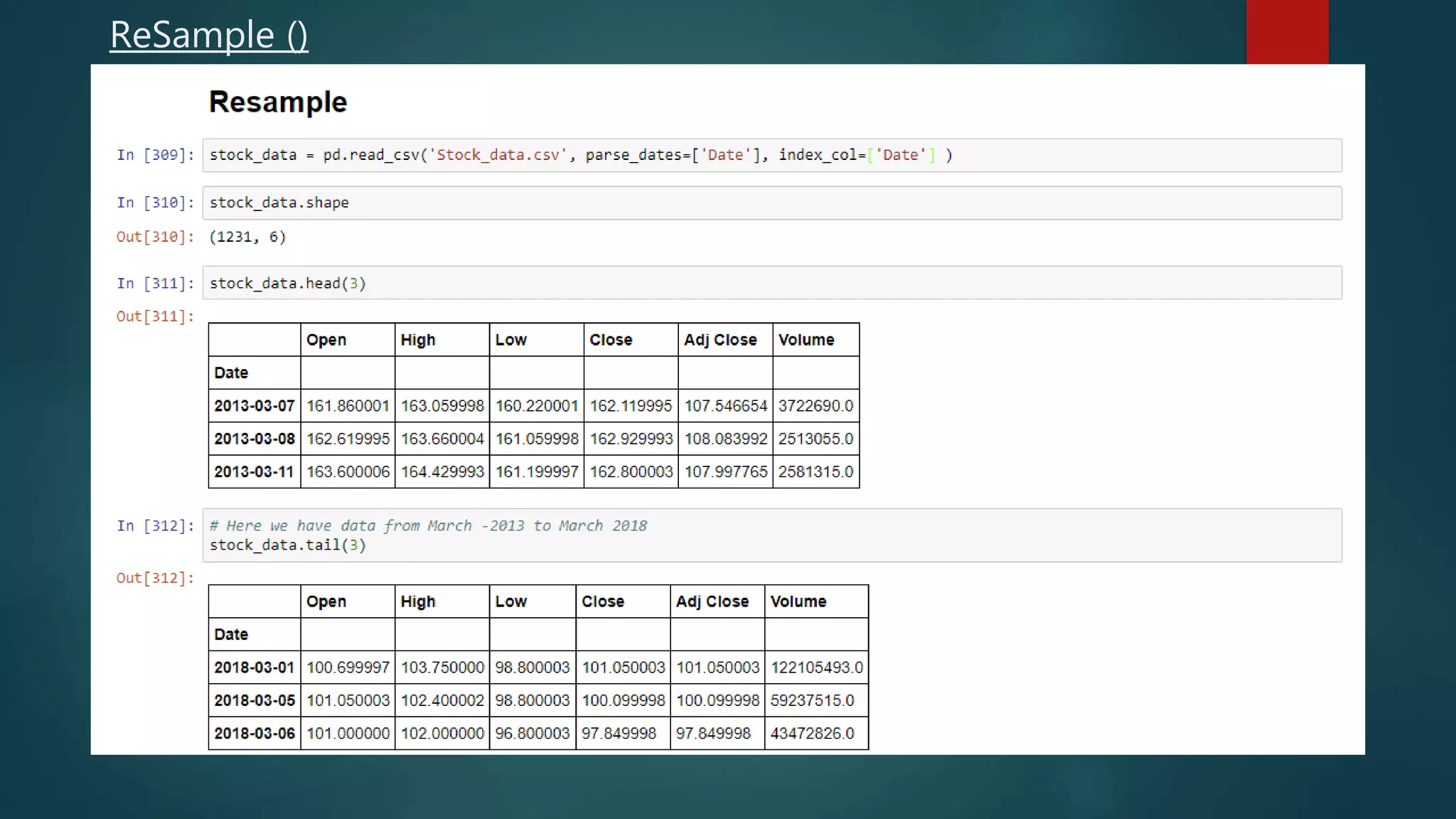Click the In [311]: prompt label

156,284
